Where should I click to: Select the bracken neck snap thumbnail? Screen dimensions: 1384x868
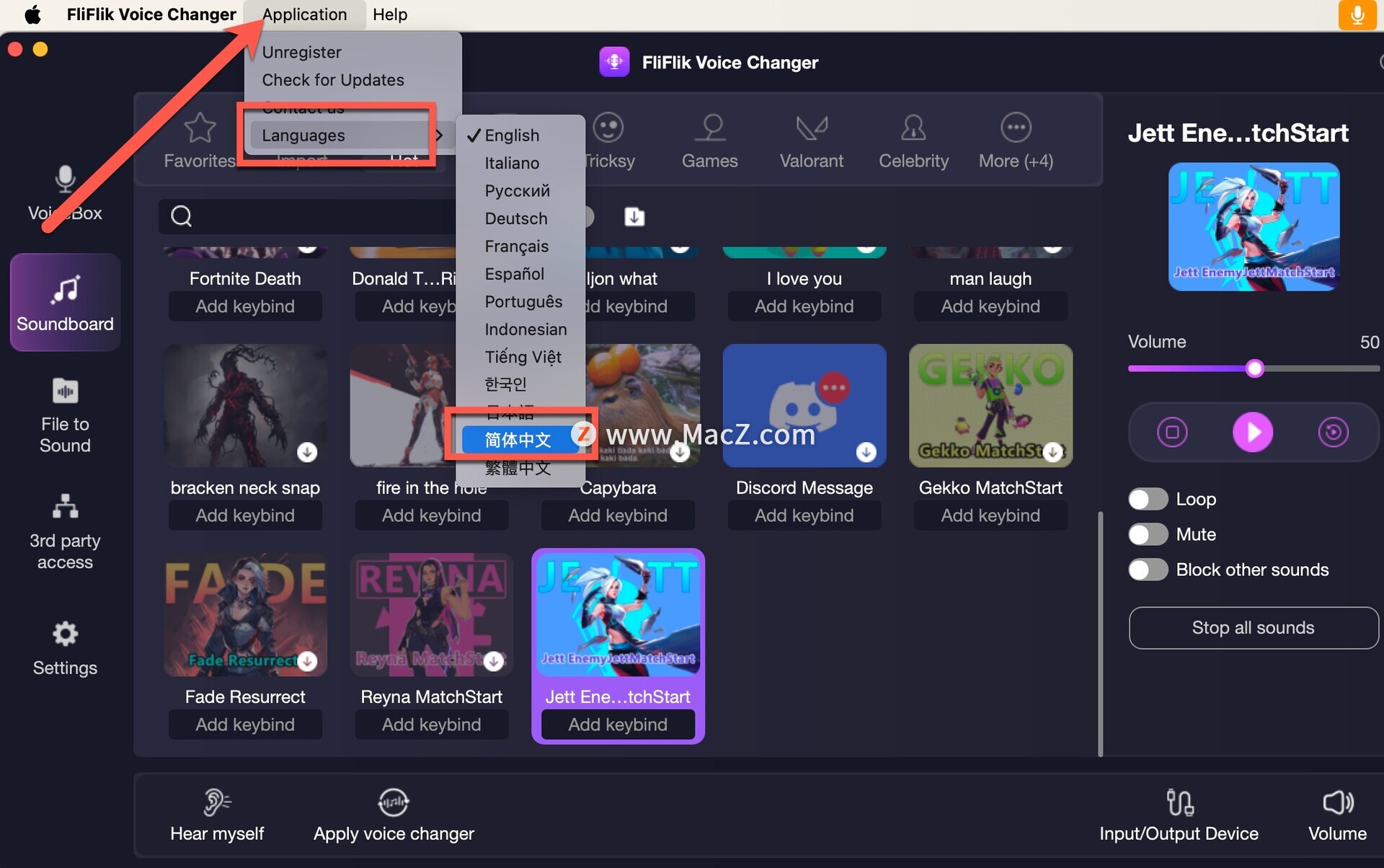point(245,405)
